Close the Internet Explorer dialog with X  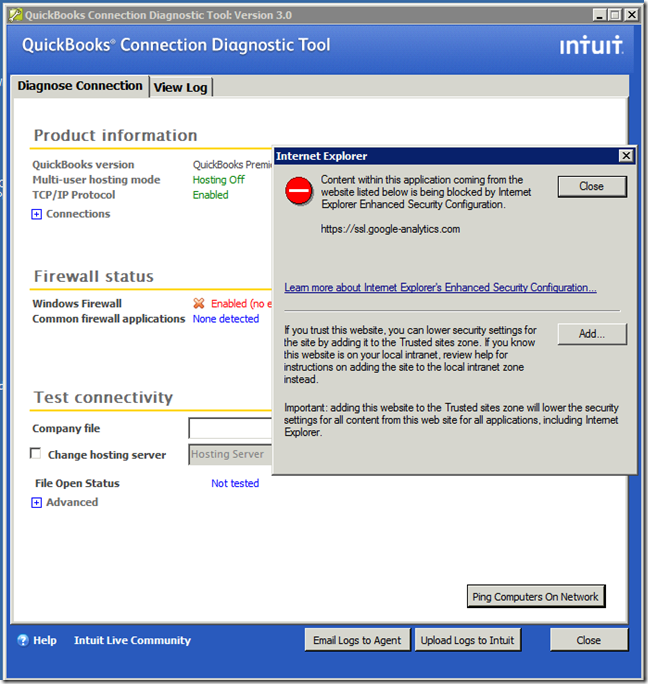tap(626, 156)
